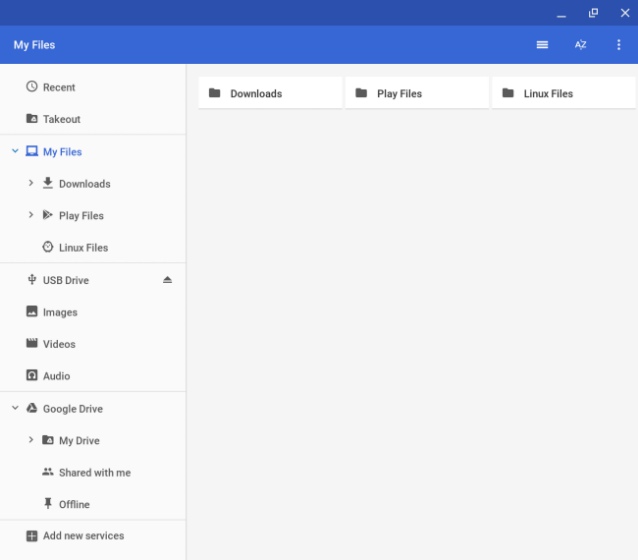Screen dimensions: 638x560
Task: Click the Downloads arrow icon in sidebar
Action: pos(48,183)
